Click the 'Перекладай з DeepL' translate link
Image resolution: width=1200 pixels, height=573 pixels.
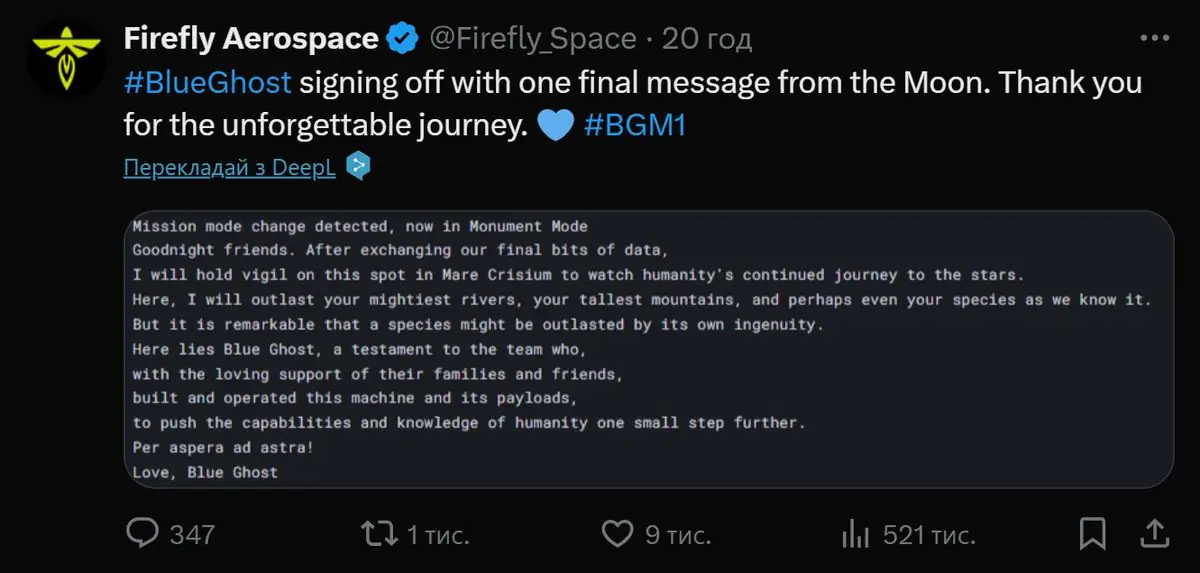click(229, 167)
